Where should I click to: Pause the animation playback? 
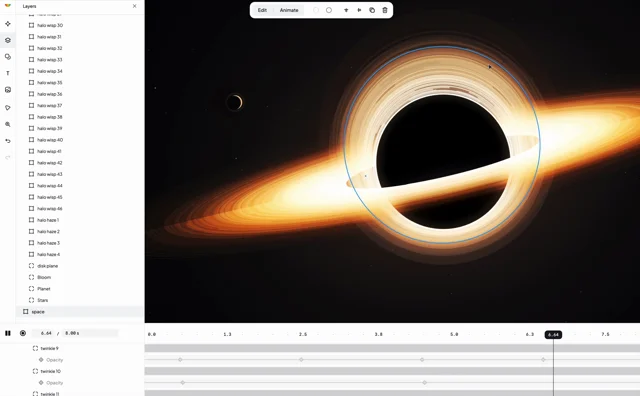pyautogui.click(x=8, y=333)
